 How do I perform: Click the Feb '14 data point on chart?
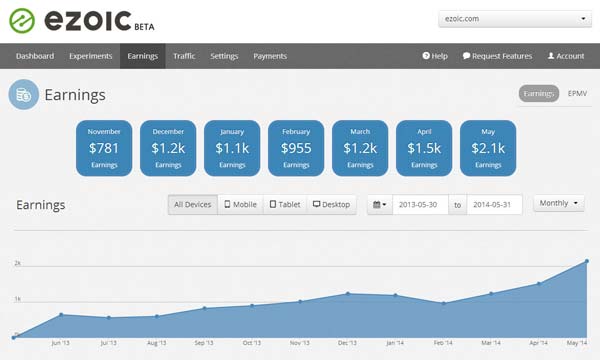(443, 303)
